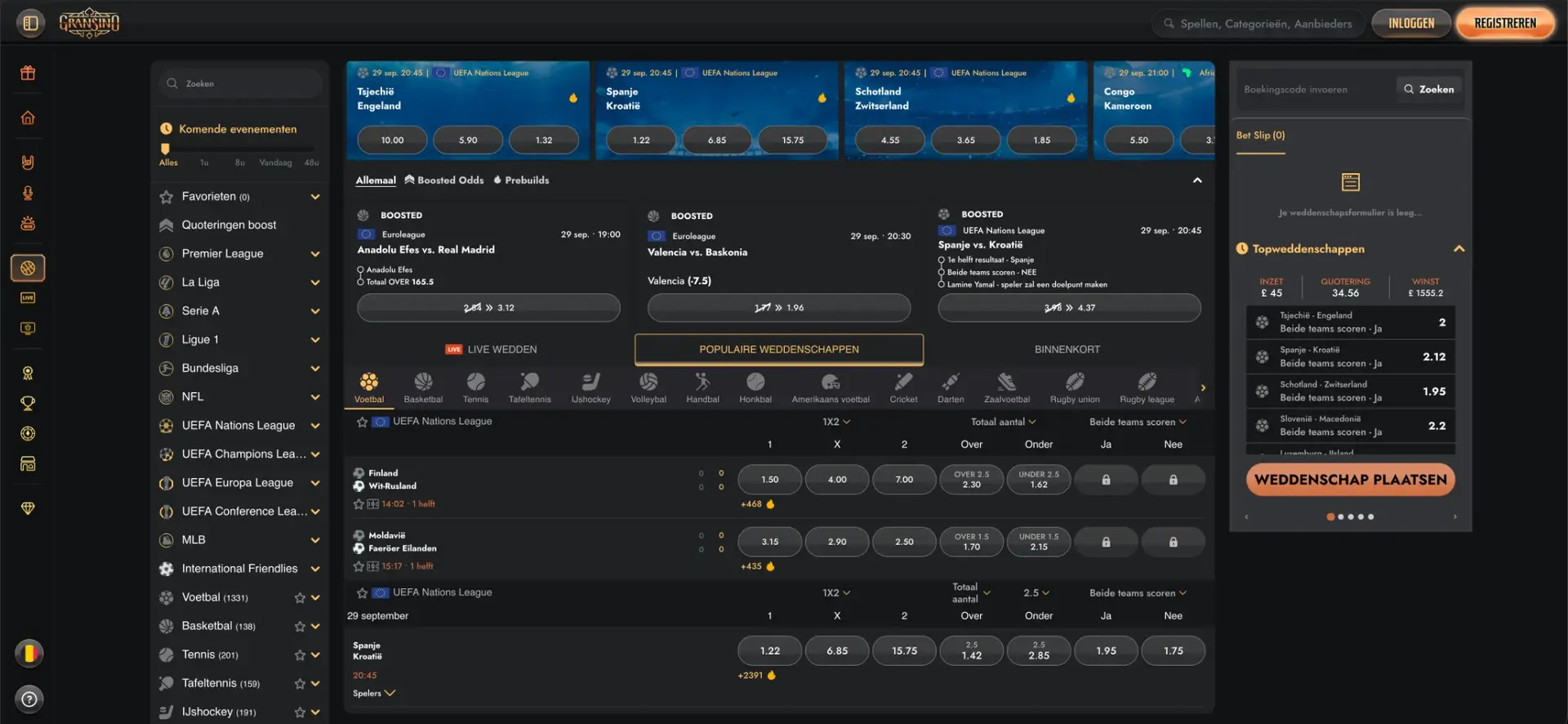Expand the Favorieten (0) list
This screenshot has height=724, width=1568.
315,197
